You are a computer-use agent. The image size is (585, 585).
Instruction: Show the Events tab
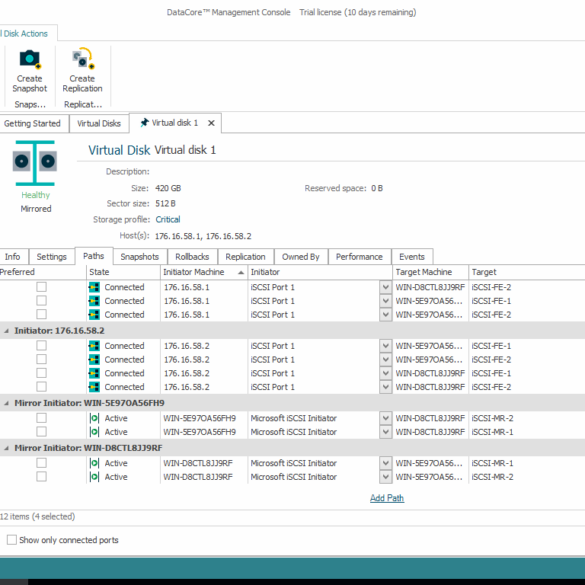412,257
